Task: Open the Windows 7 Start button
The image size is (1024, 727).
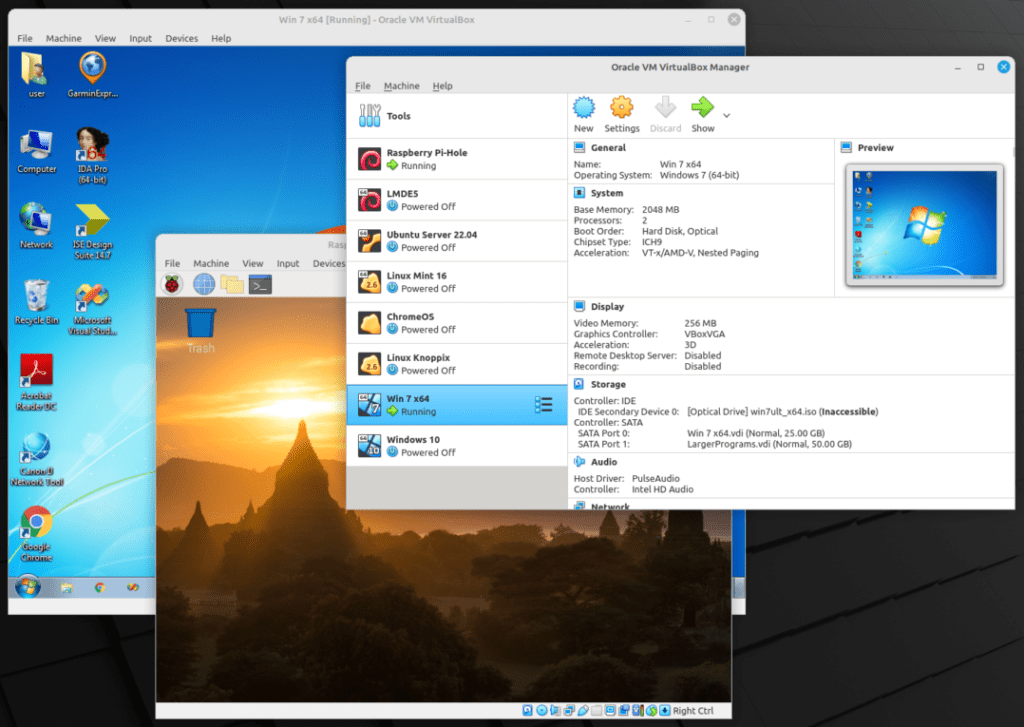Action: 27,587
